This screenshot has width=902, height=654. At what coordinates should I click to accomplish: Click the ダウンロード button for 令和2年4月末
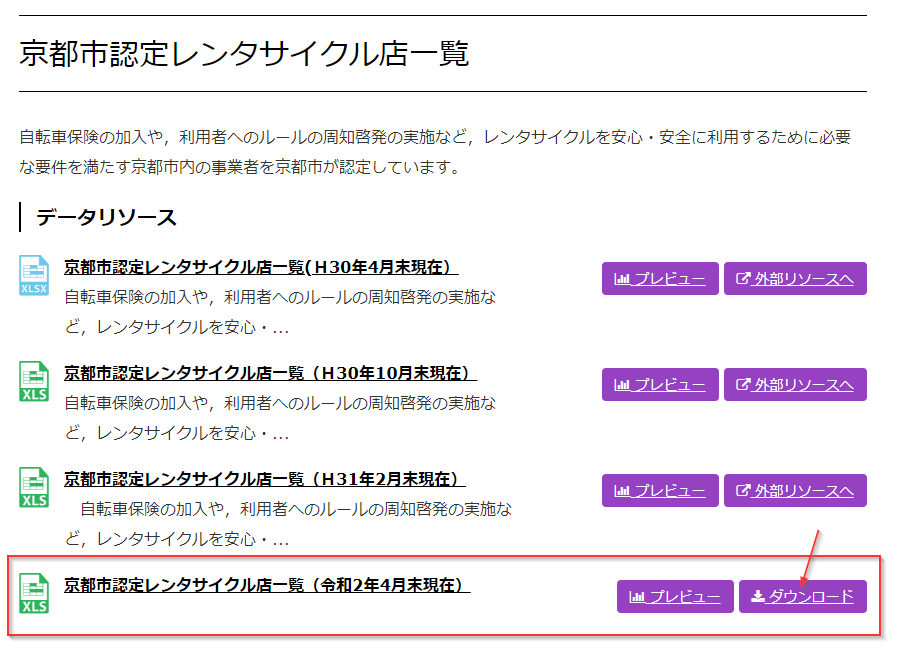tap(802, 596)
